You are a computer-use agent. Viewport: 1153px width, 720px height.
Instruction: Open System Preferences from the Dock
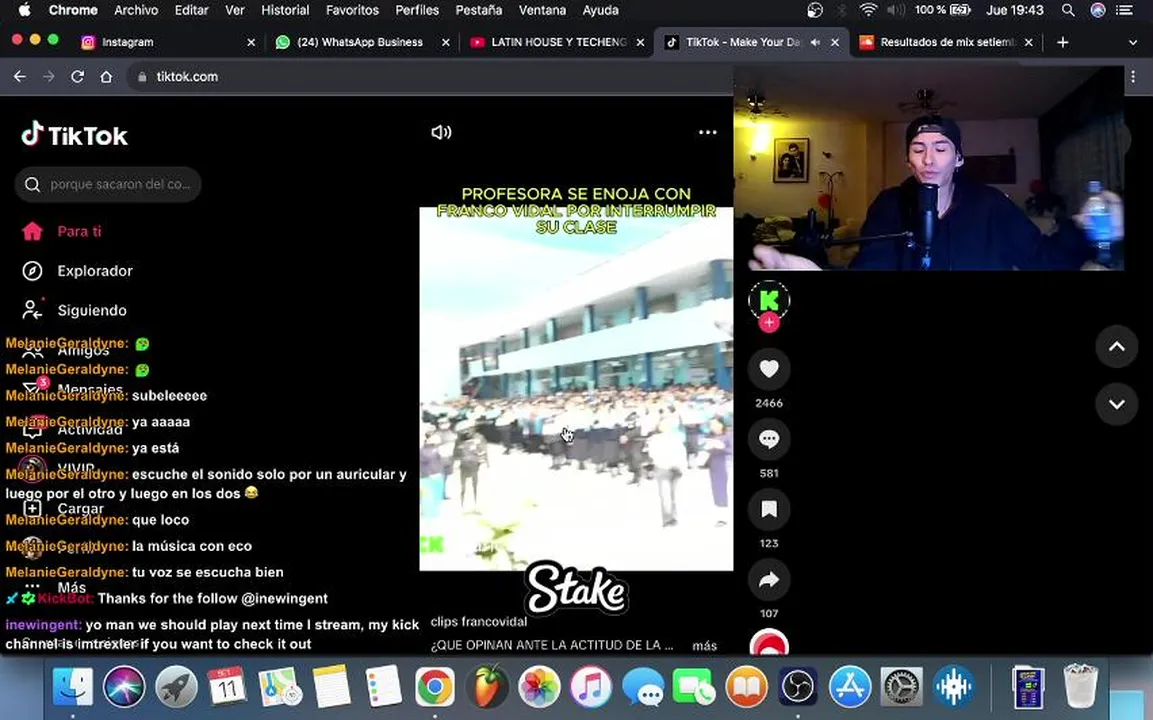point(902,687)
